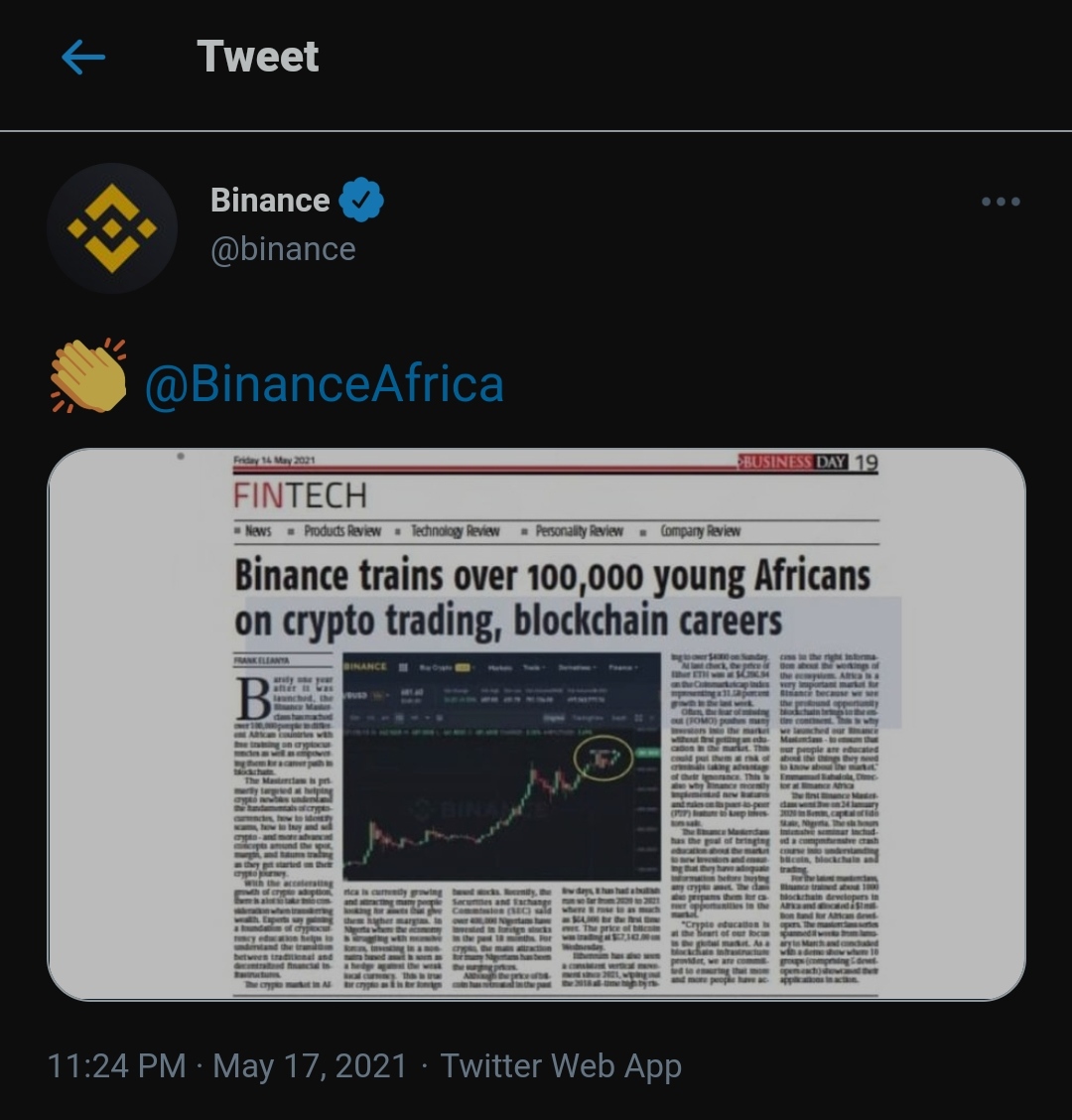The width and height of the screenshot is (1072, 1120).
Task: Click the clapping hands emoji
Action: click(88, 375)
